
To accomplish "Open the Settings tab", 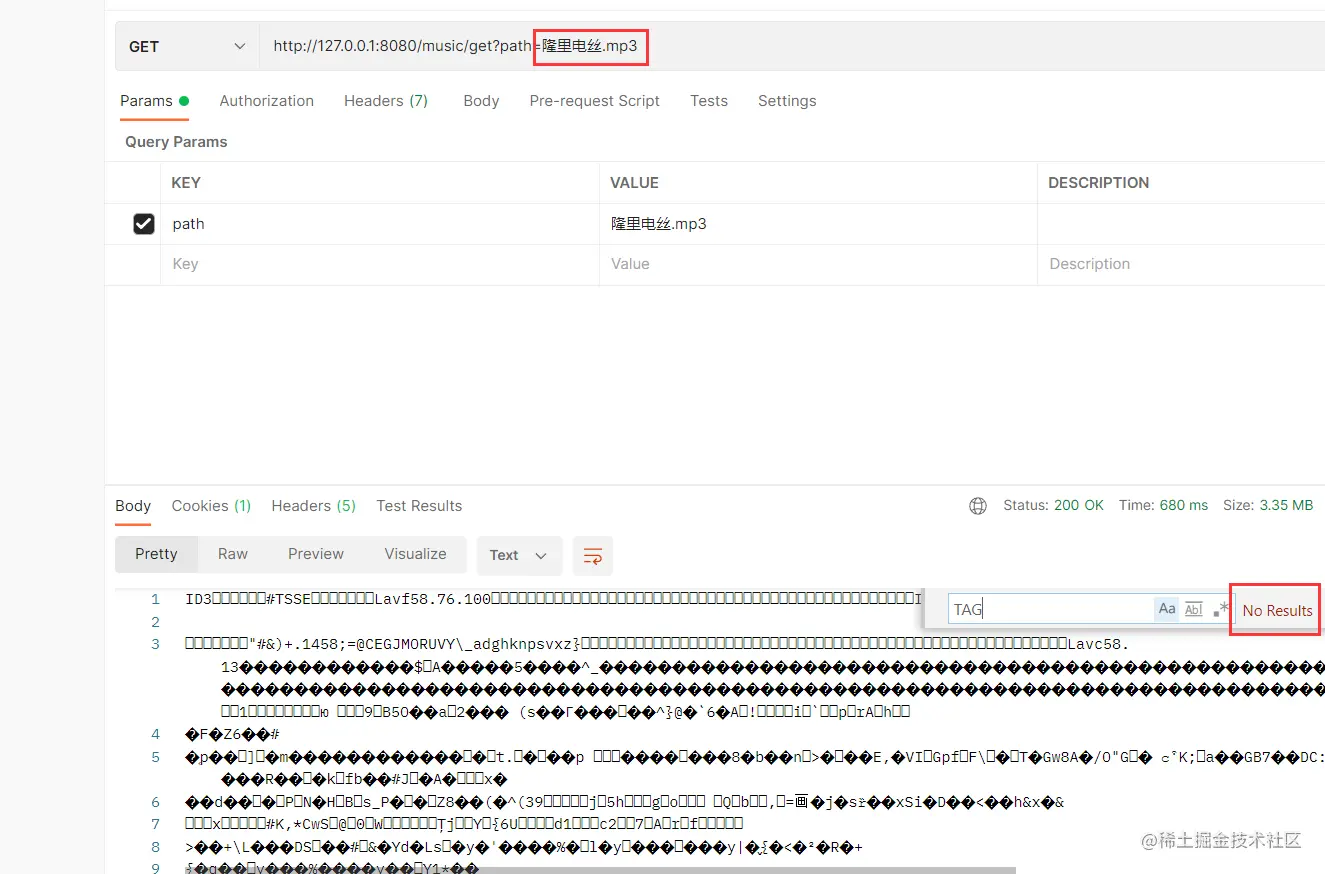I will click(x=787, y=101).
